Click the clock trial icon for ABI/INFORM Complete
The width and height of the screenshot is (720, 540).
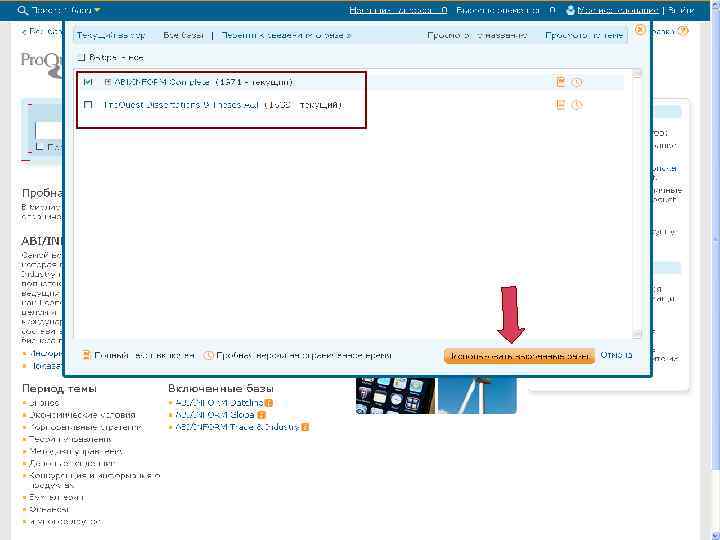(x=577, y=82)
